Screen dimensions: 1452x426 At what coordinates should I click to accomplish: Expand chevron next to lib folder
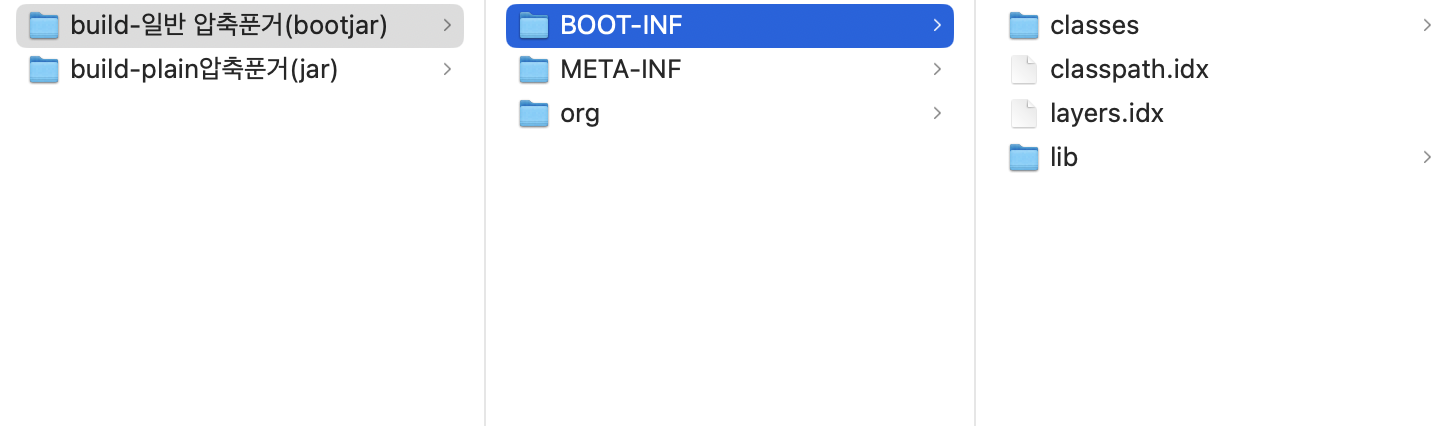pyautogui.click(x=1427, y=158)
